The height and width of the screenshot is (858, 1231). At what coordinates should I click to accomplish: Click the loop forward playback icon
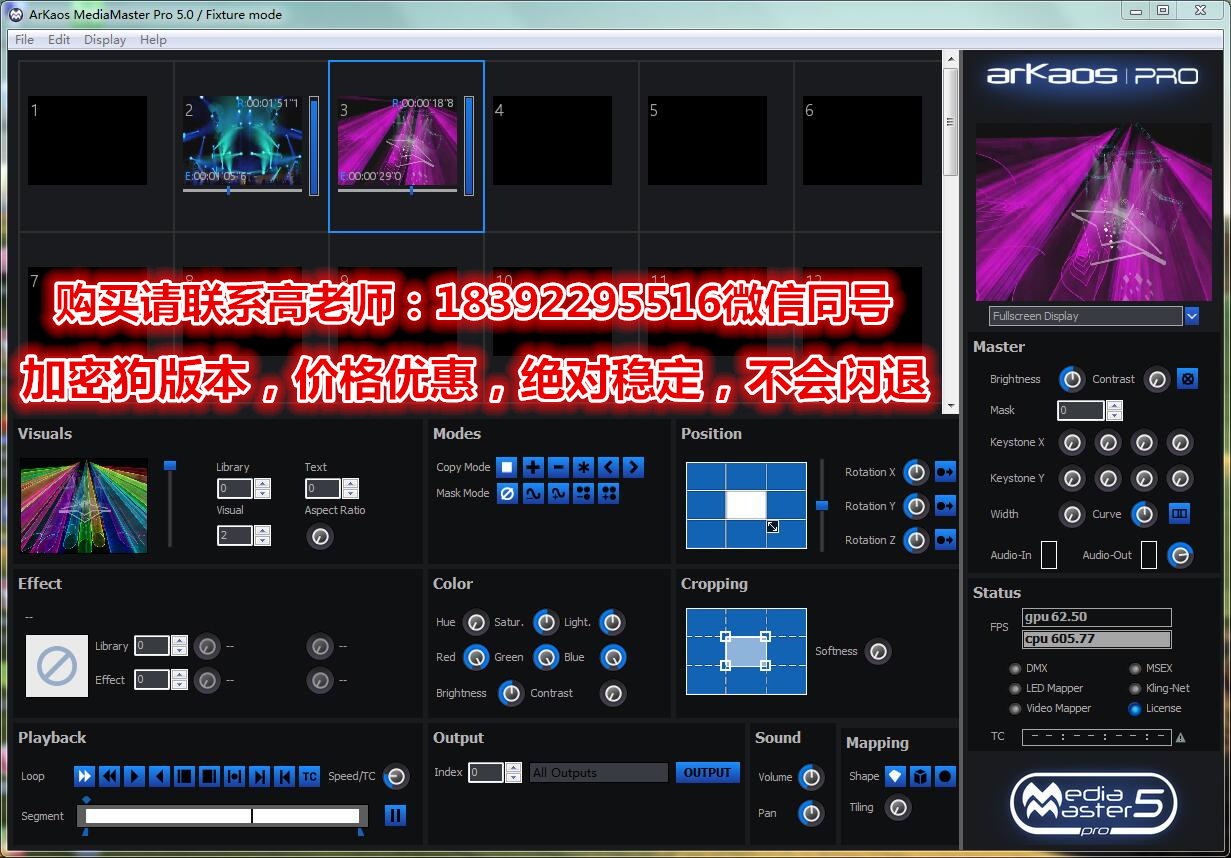(x=85, y=776)
